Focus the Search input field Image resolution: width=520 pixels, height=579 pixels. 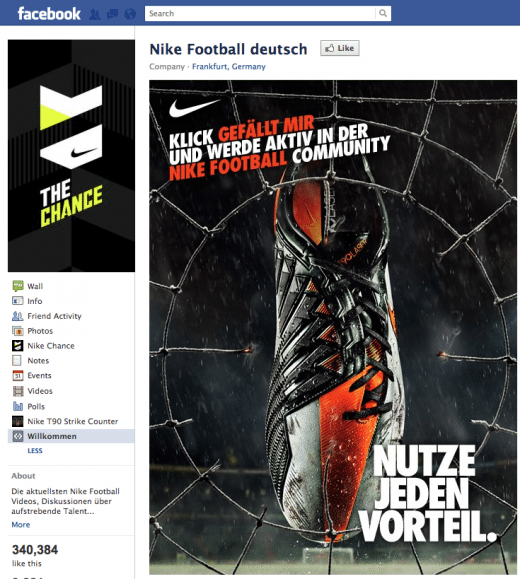[x=260, y=13]
